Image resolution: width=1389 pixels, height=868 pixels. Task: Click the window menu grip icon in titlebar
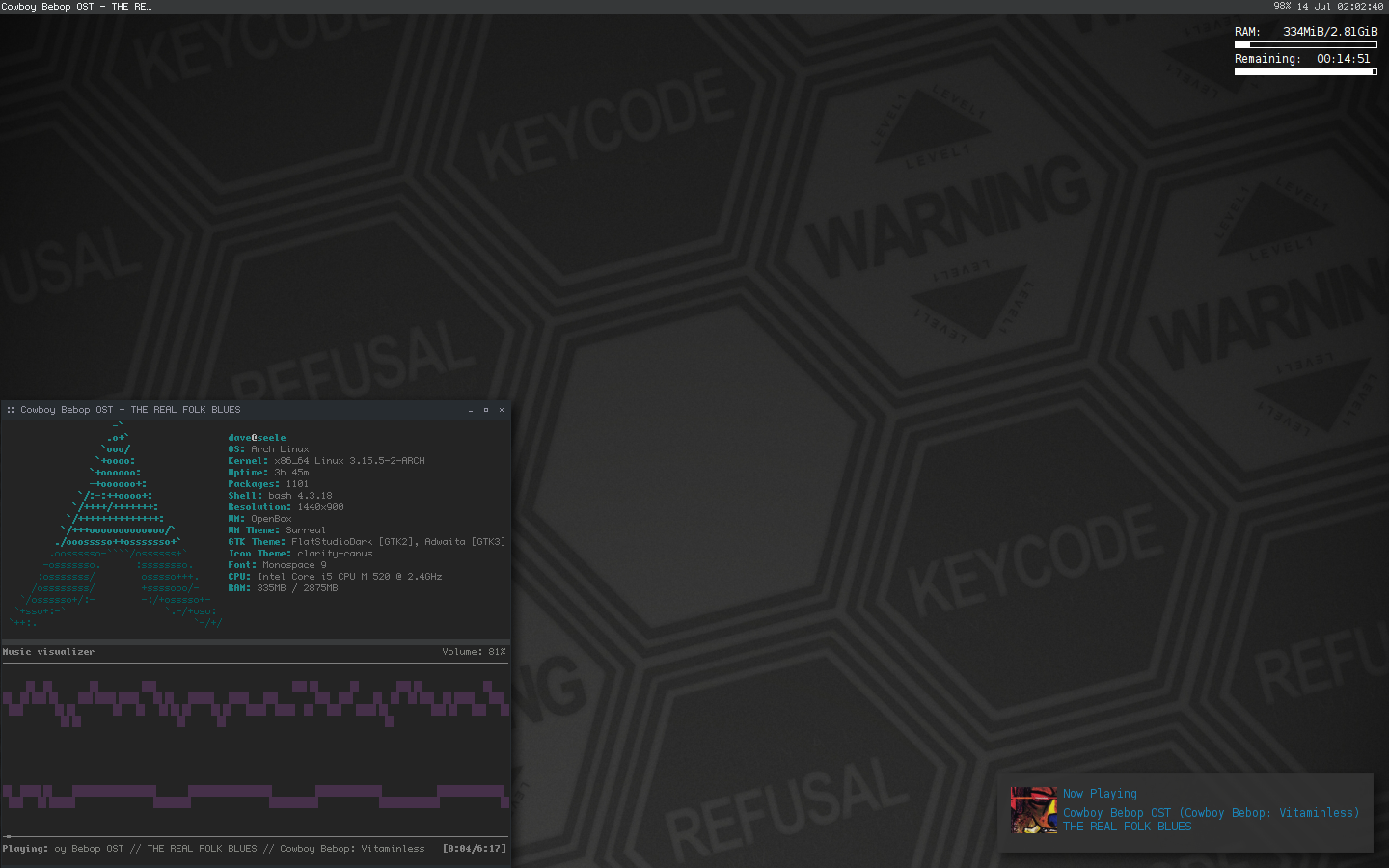(11, 410)
